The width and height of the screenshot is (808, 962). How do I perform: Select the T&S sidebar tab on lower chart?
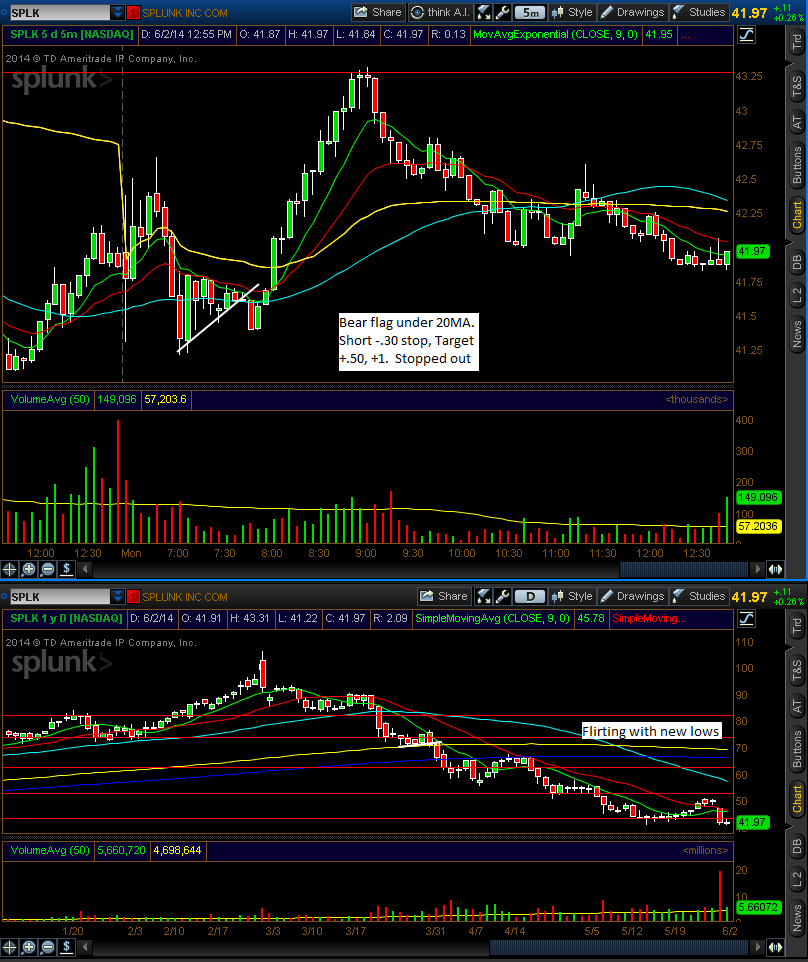[x=796, y=671]
